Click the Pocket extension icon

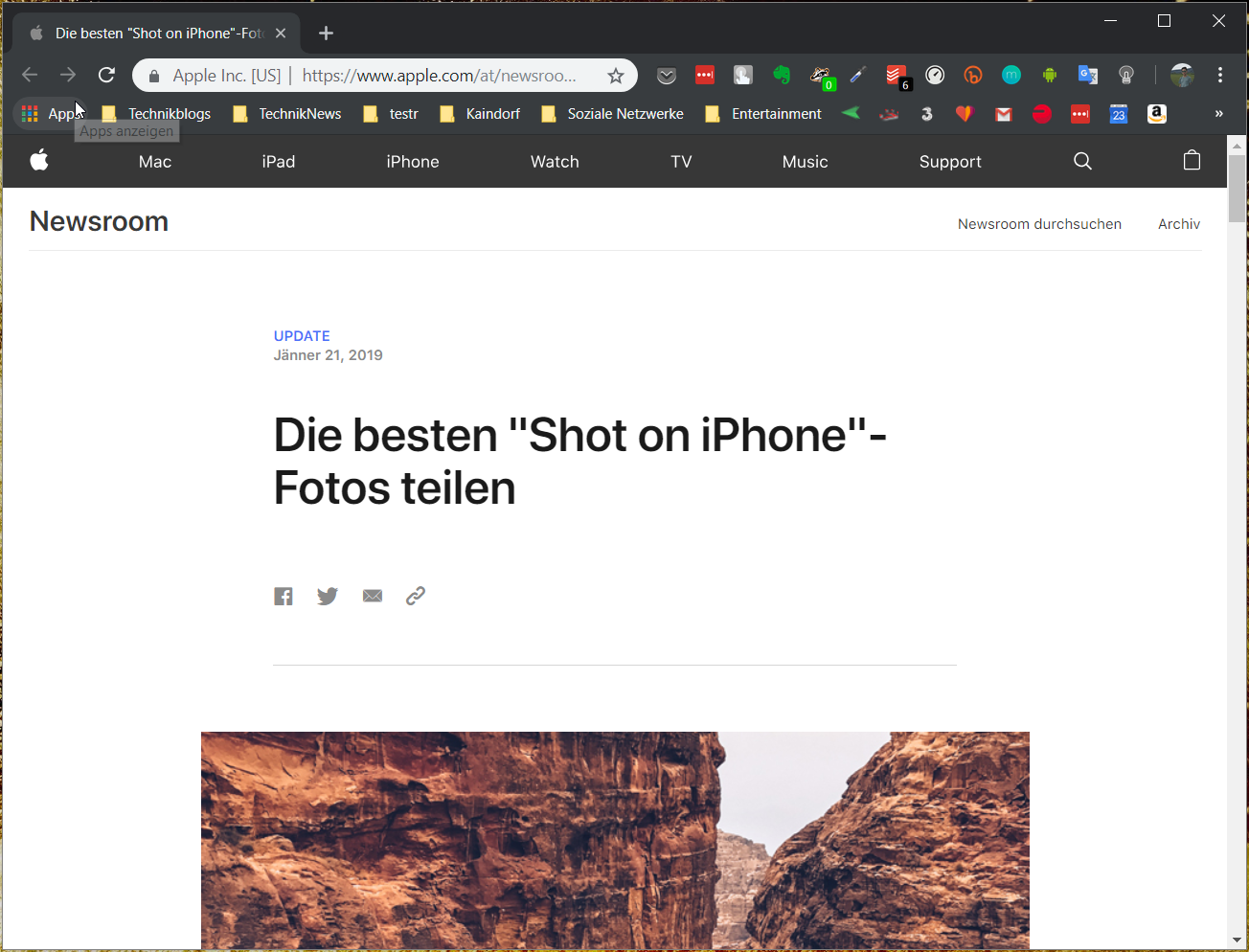coord(667,76)
